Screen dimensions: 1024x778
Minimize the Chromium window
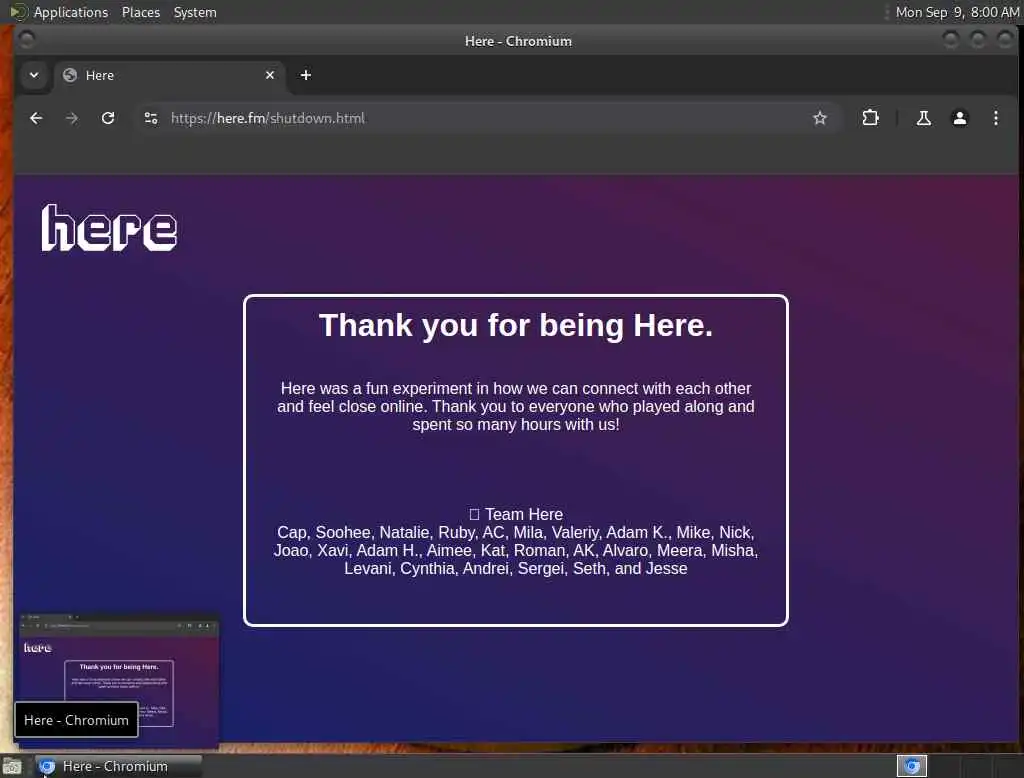(951, 41)
